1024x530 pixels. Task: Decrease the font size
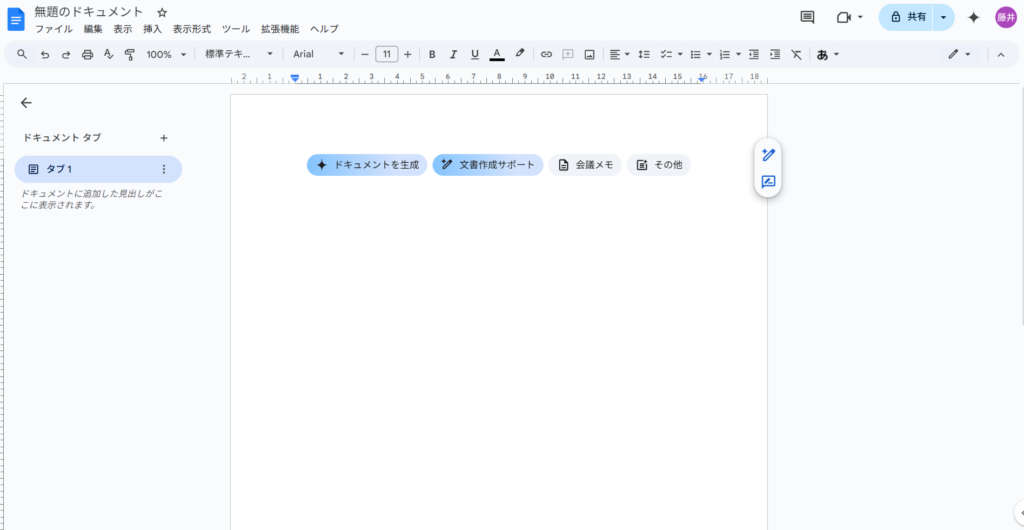click(x=365, y=54)
